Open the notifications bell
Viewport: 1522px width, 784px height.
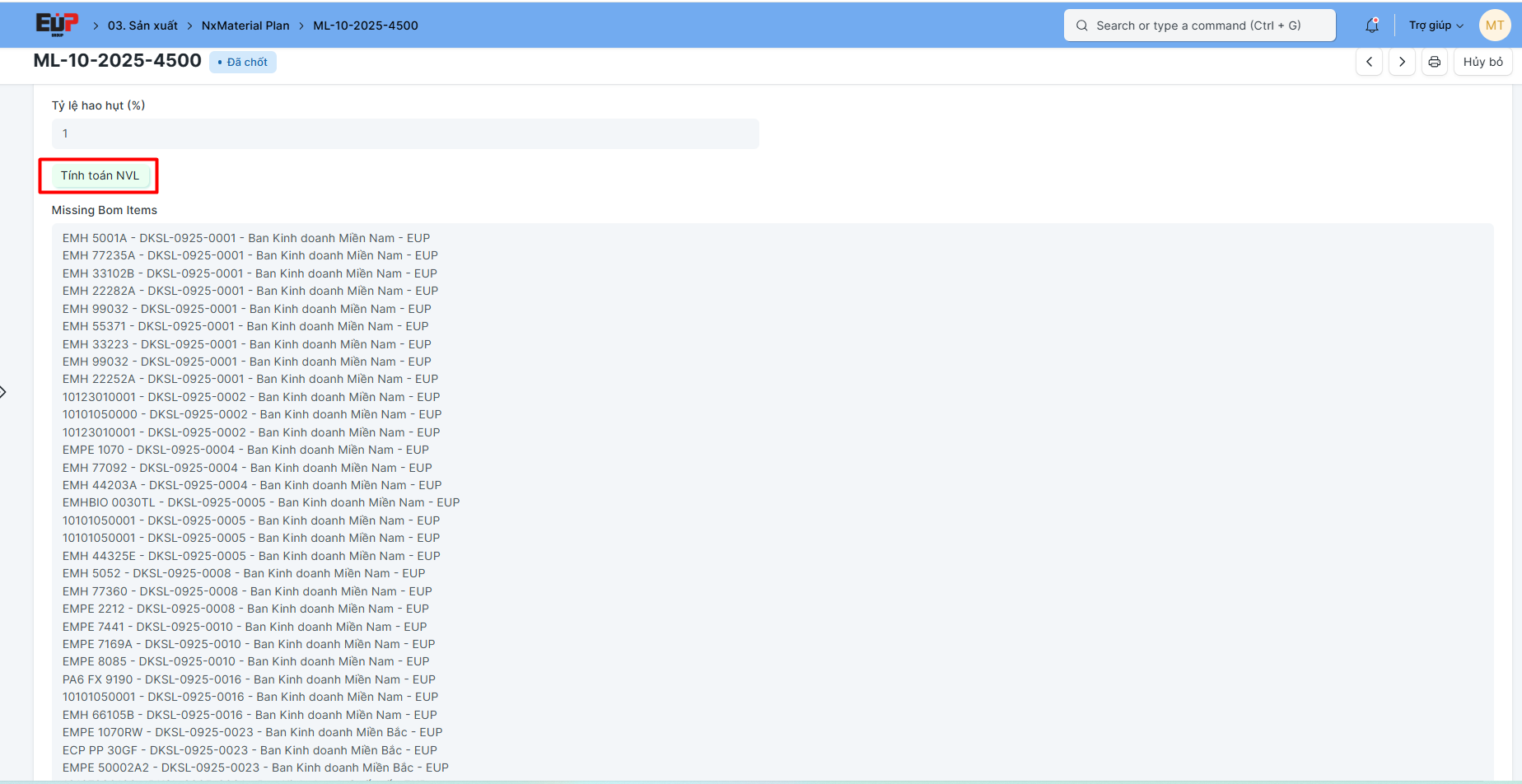coord(1371,26)
